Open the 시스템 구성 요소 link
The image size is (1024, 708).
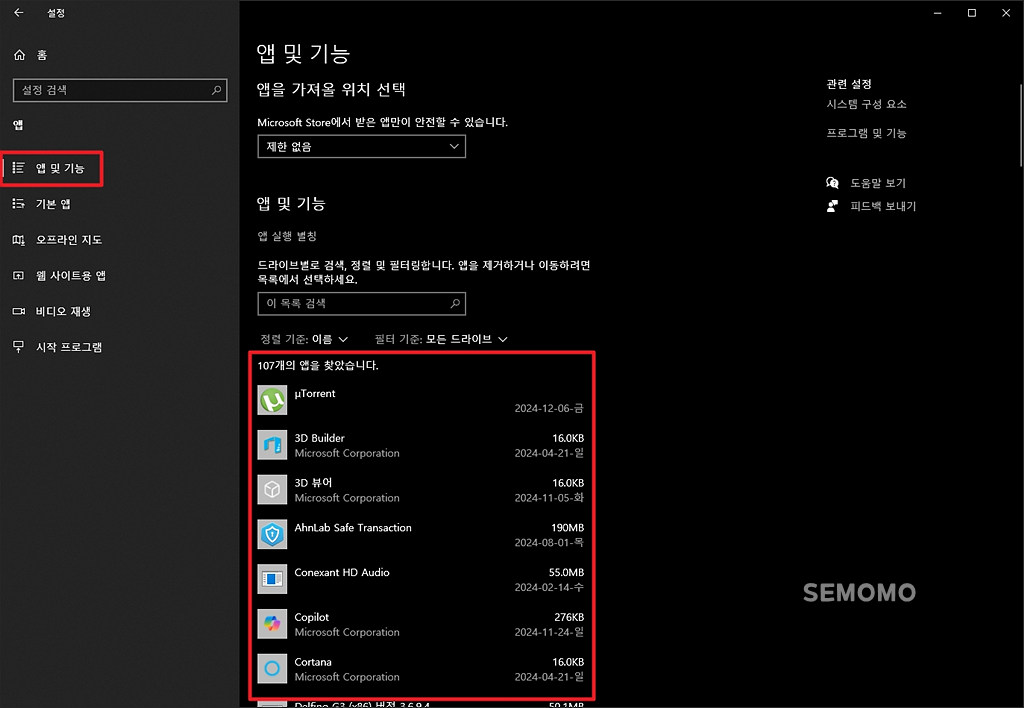866,104
